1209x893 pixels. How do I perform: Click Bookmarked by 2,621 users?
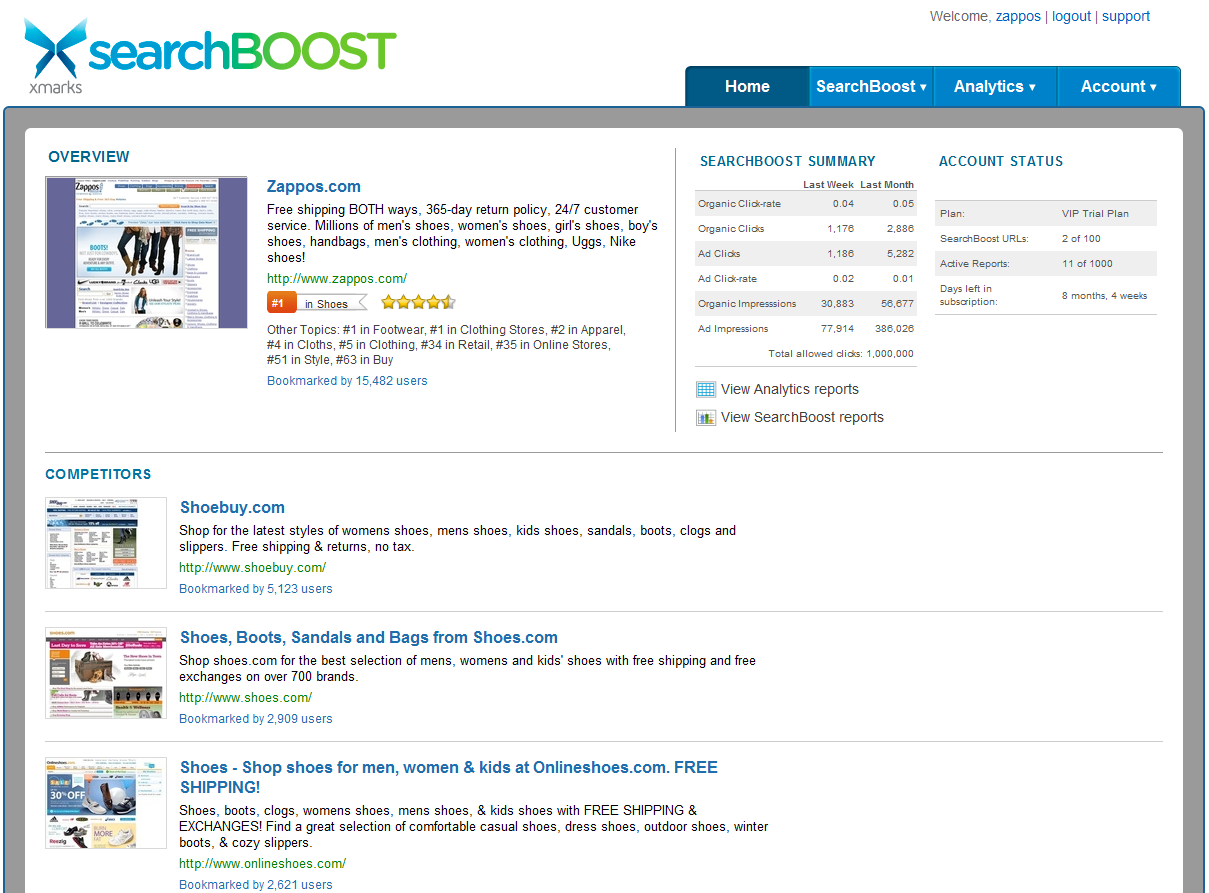pos(256,885)
